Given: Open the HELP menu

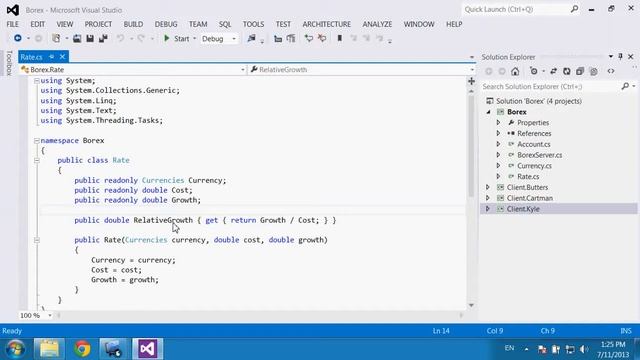Looking at the screenshot, I should coord(454,24).
